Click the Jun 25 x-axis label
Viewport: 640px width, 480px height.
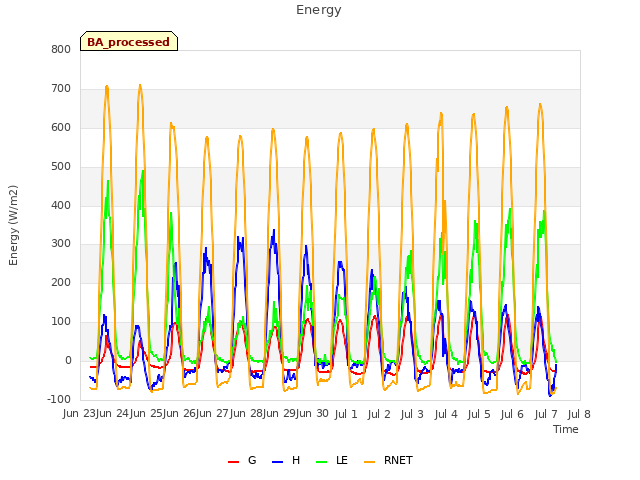(x=145, y=414)
